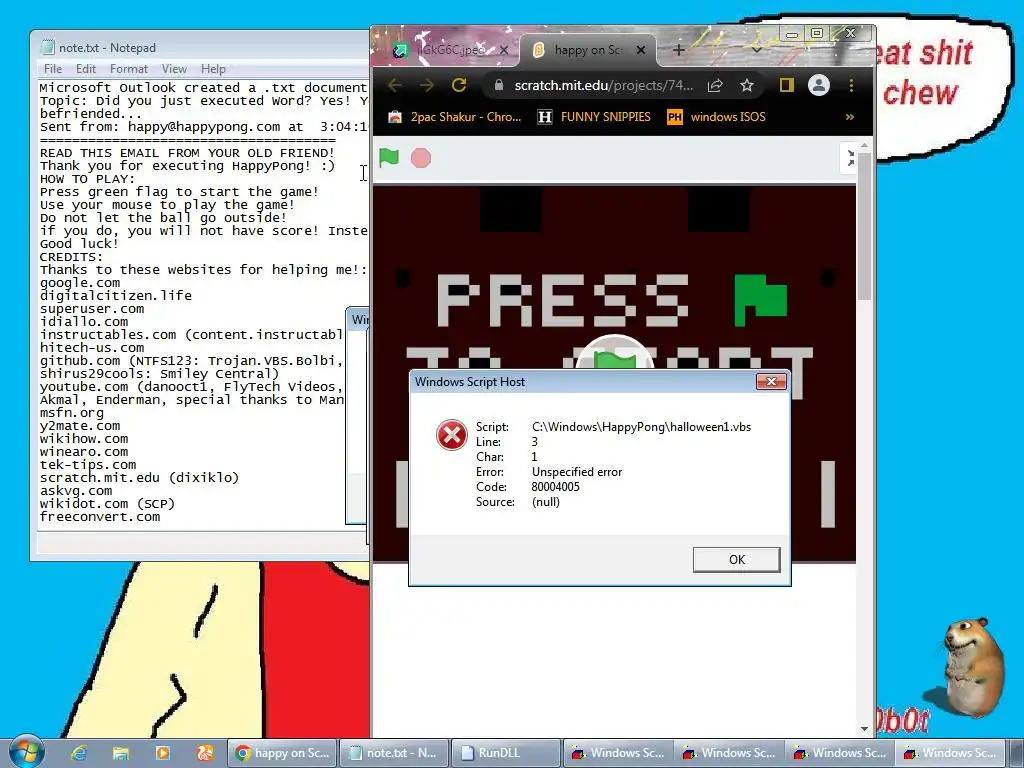Share this page from the address bar

(x=715, y=86)
